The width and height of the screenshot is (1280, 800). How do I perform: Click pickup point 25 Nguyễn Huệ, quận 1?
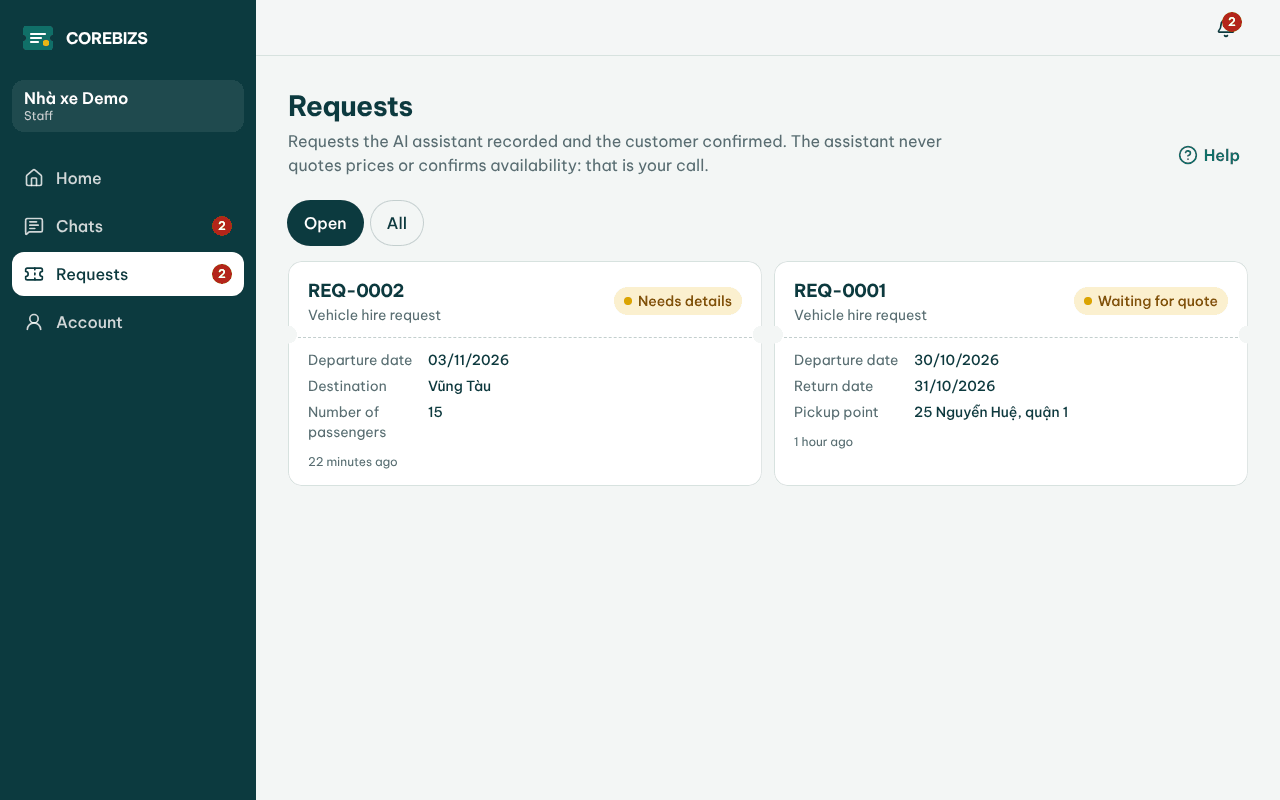(x=991, y=412)
